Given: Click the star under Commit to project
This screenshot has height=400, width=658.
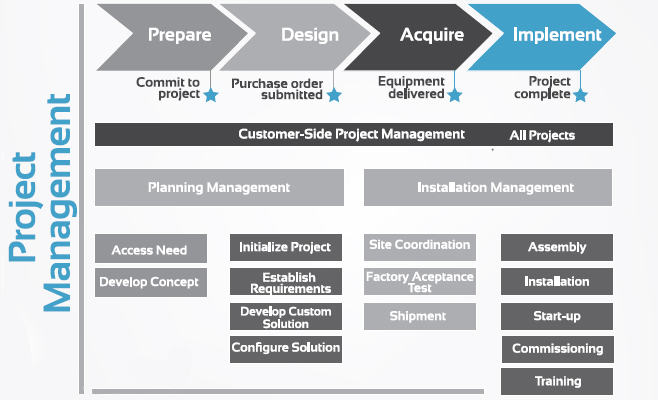Looking at the screenshot, I should coord(210,95).
